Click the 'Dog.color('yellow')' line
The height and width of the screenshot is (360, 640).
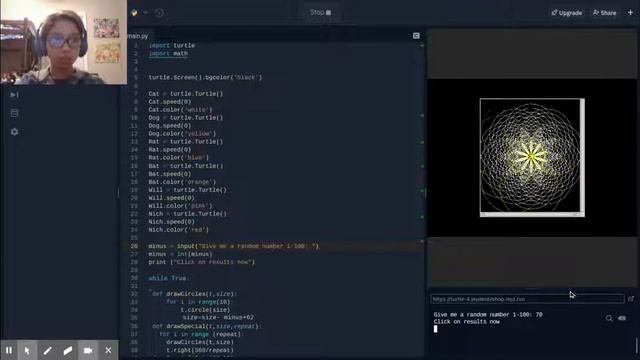182,133
